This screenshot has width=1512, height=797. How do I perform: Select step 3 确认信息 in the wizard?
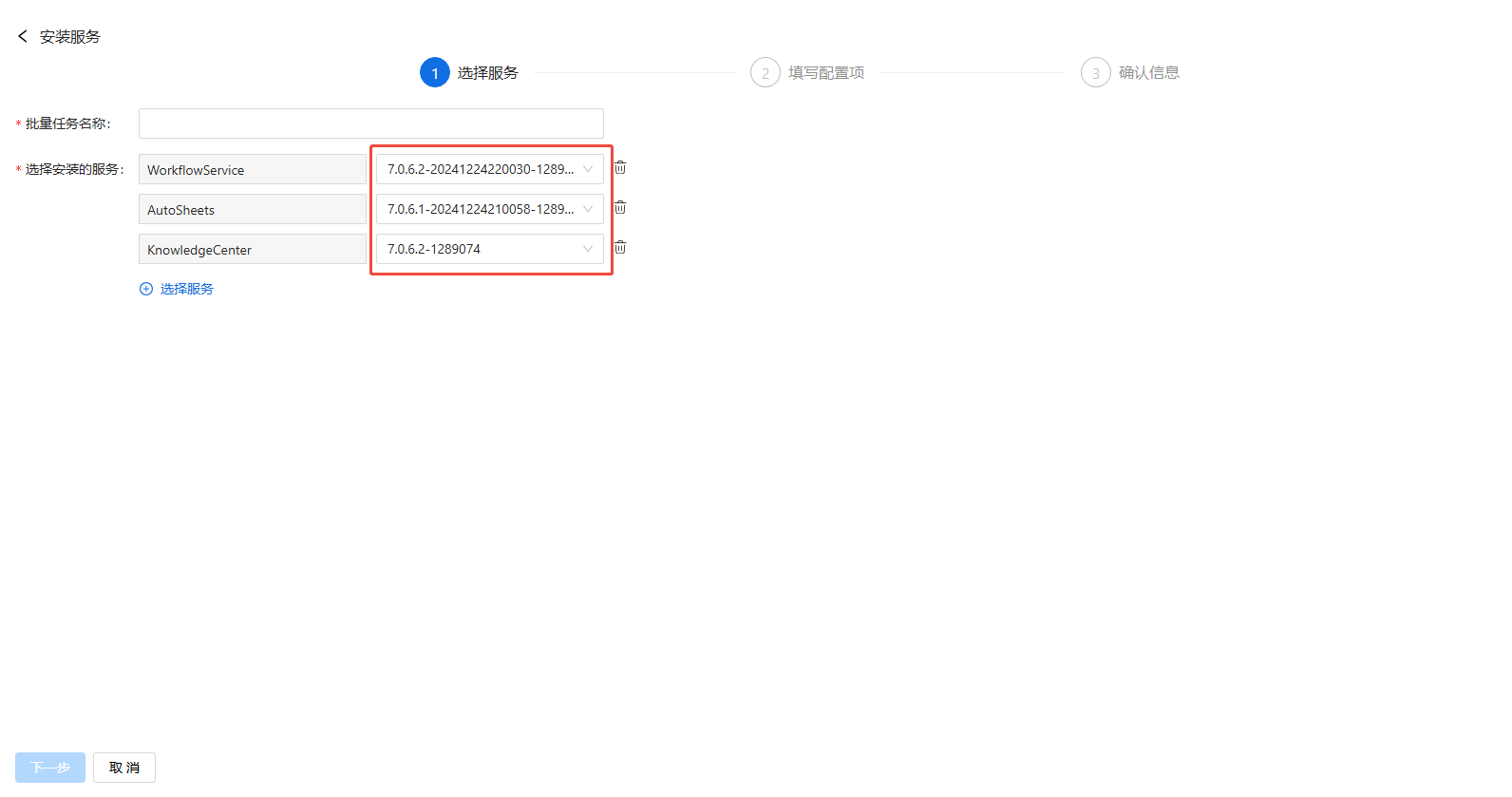1130,72
